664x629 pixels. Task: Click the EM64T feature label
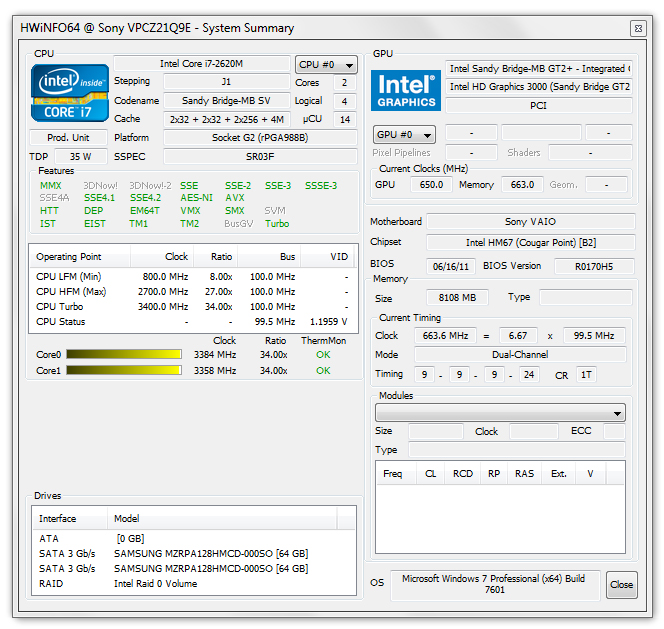pos(145,211)
